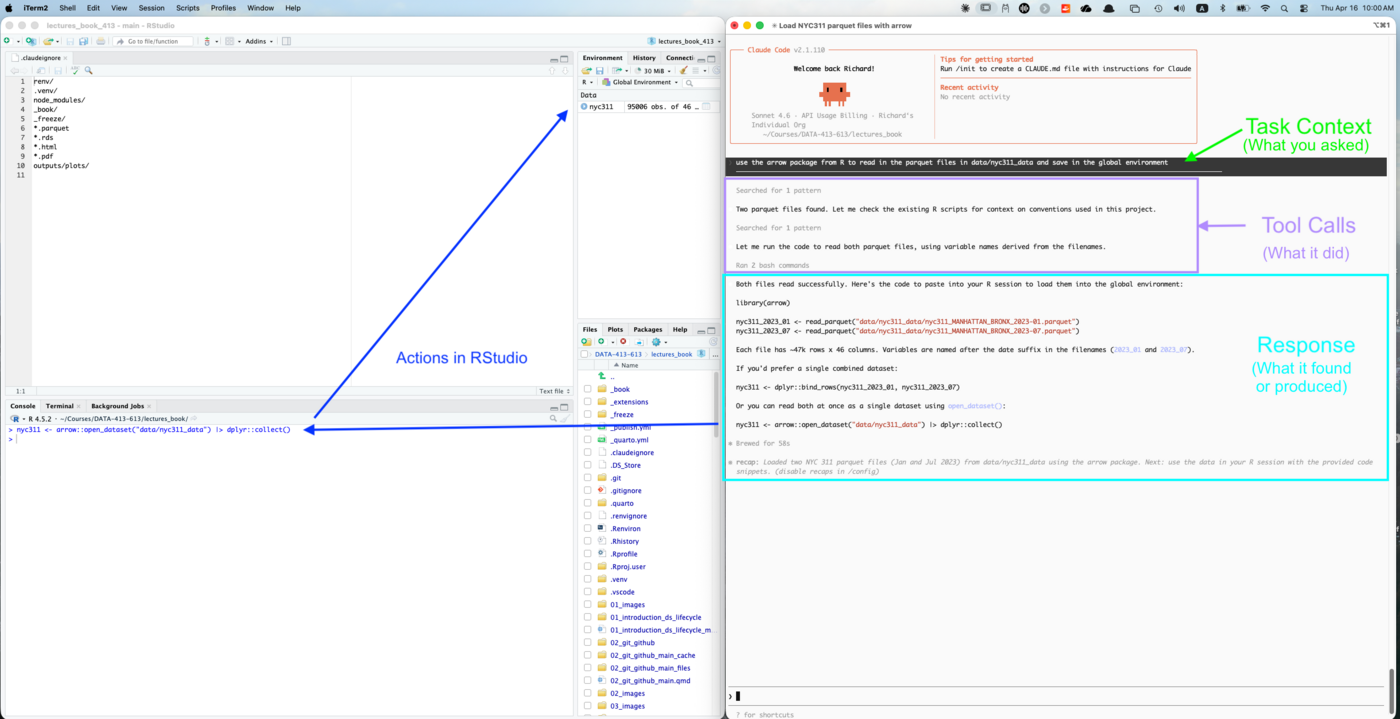
Task: Tick the select-all checkbox above the file list
Action: (584, 354)
